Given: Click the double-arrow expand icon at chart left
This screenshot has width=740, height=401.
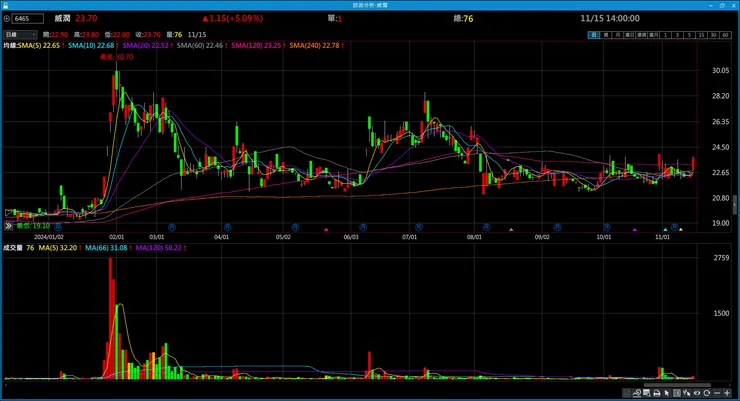Looking at the screenshot, I should click(x=8, y=226).
